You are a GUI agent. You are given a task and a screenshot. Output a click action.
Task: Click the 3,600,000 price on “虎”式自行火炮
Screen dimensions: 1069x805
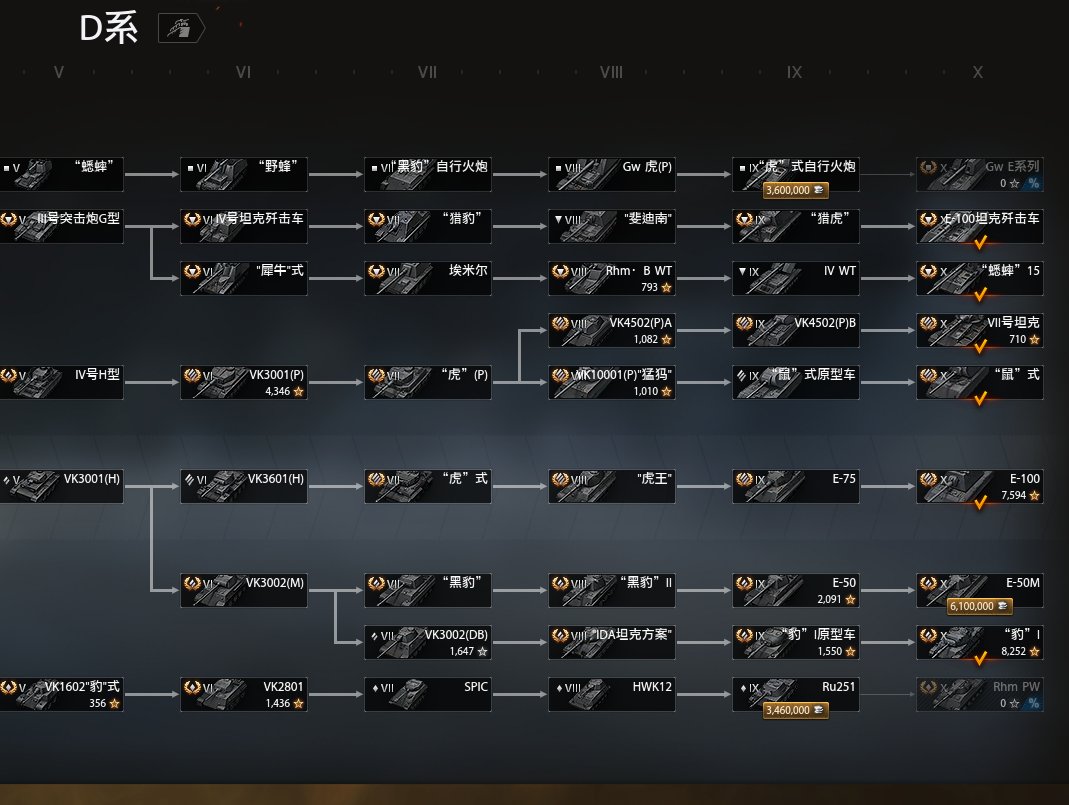coord(795,190)
